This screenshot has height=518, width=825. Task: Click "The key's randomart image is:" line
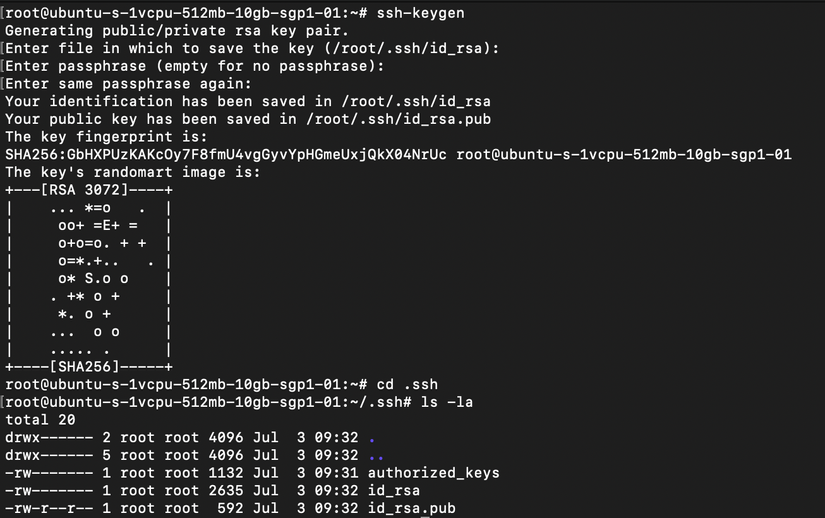click(131, 172)
